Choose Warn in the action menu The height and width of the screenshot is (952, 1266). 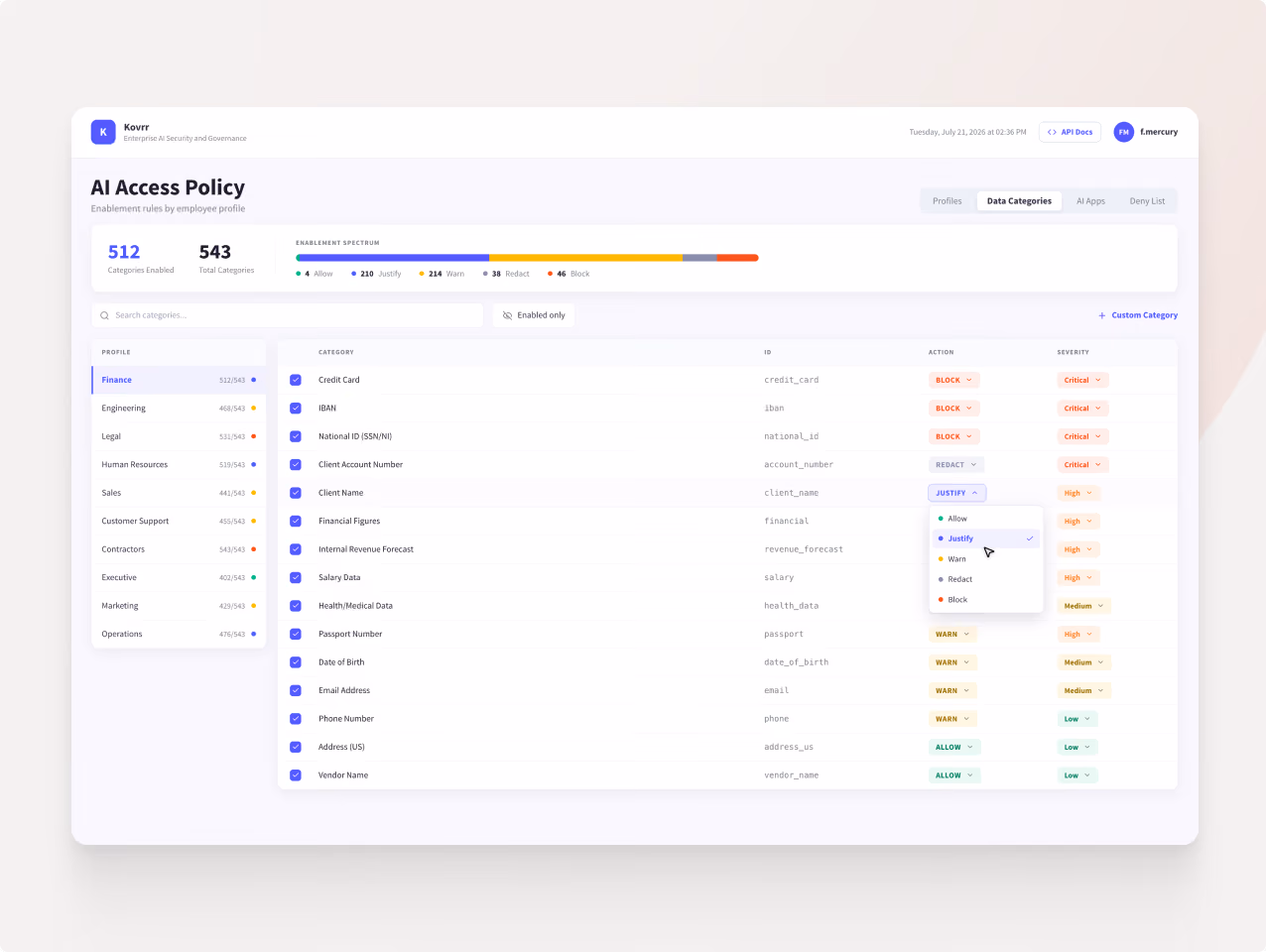[x=986, y=559]
